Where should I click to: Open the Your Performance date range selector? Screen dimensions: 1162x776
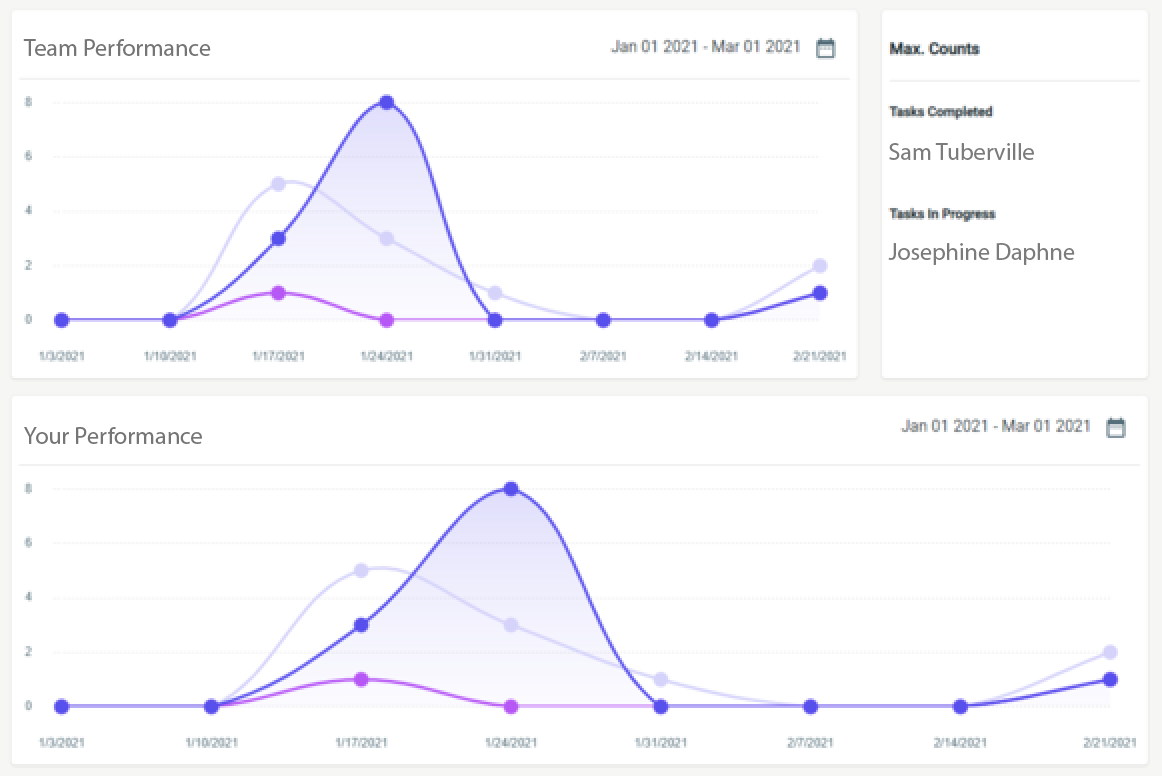click(994, 426)
